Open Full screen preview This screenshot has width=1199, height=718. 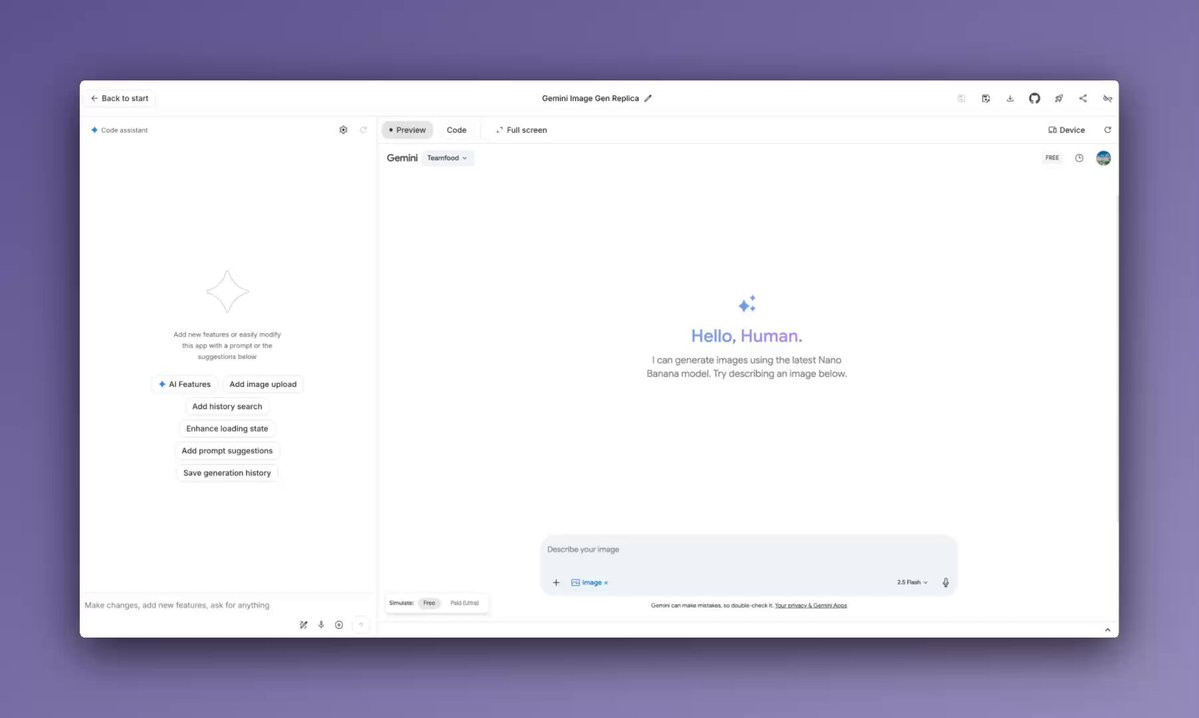522,130
